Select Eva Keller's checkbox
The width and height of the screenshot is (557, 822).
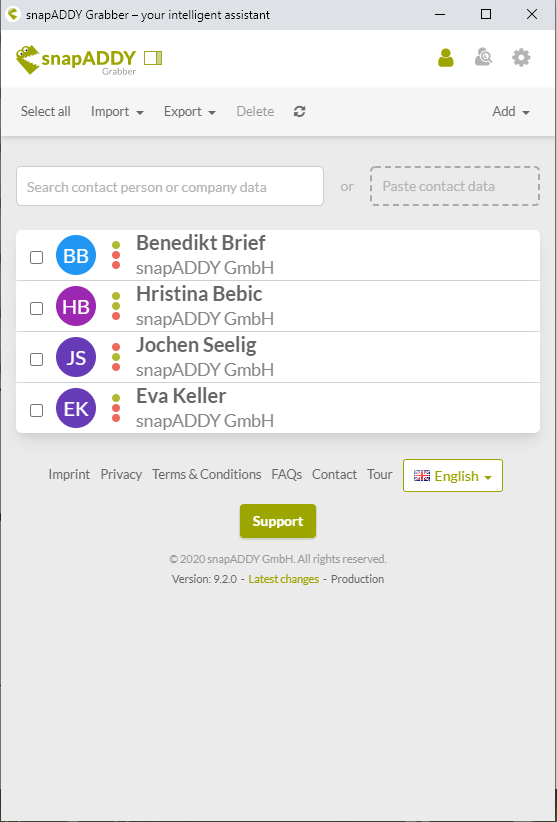click(x=36, y=410)
